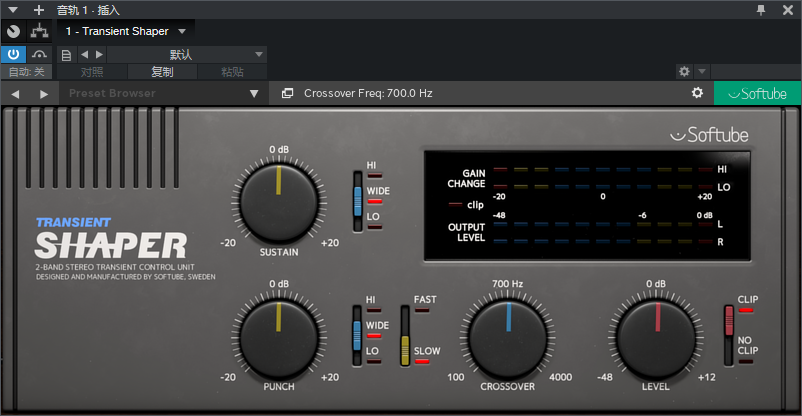802x416 pixels.
Task: Open the Preset Browser dropdown
Action: [x=163, y=94]
